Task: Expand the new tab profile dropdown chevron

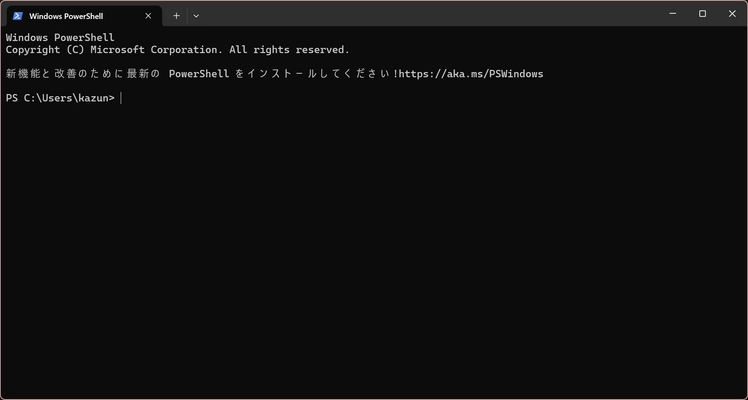Action: coord(196,16)
